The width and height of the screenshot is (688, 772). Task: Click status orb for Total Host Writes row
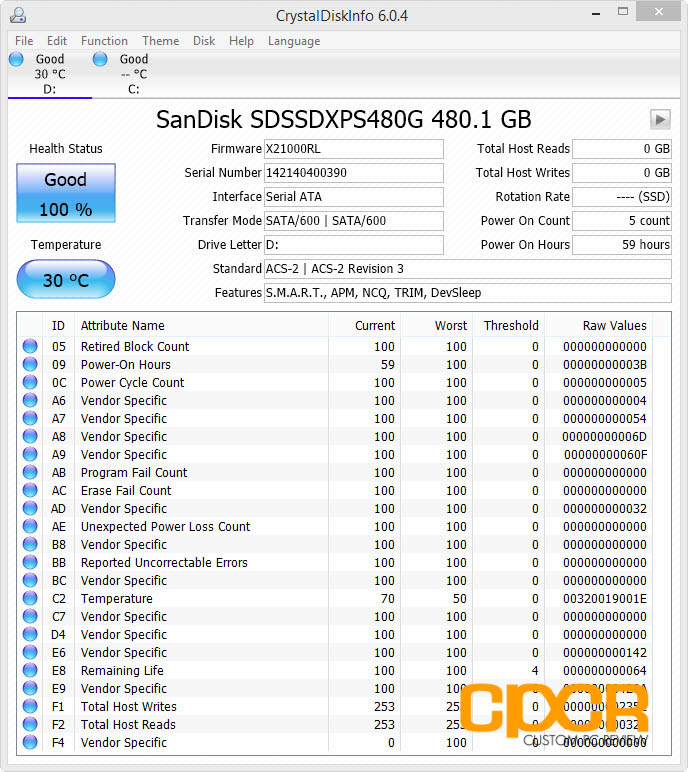(30, 706)
